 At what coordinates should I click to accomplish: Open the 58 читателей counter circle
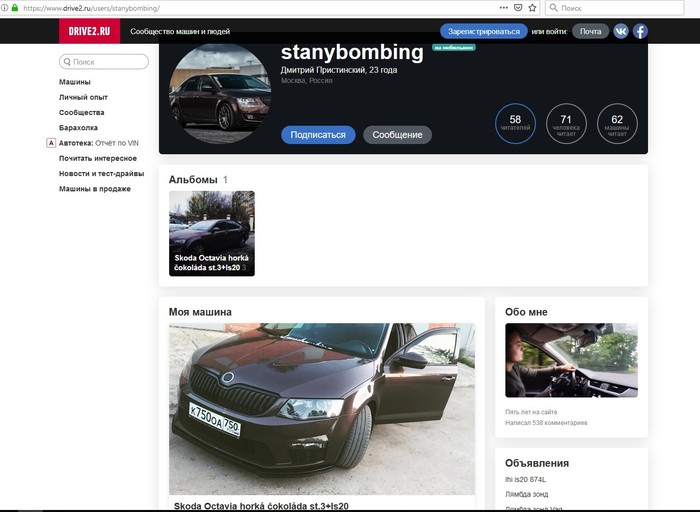click(515, 124)
